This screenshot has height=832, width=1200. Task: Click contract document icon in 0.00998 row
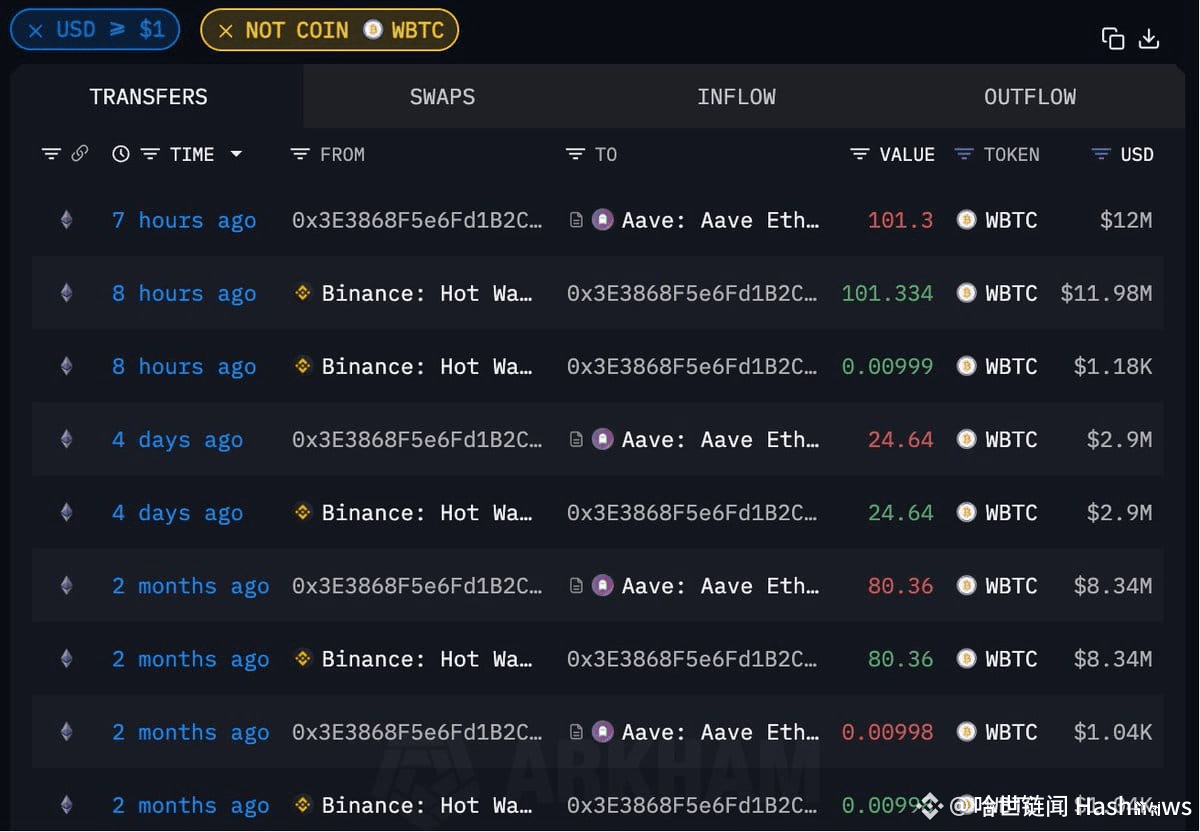click(x=576, y=732)
